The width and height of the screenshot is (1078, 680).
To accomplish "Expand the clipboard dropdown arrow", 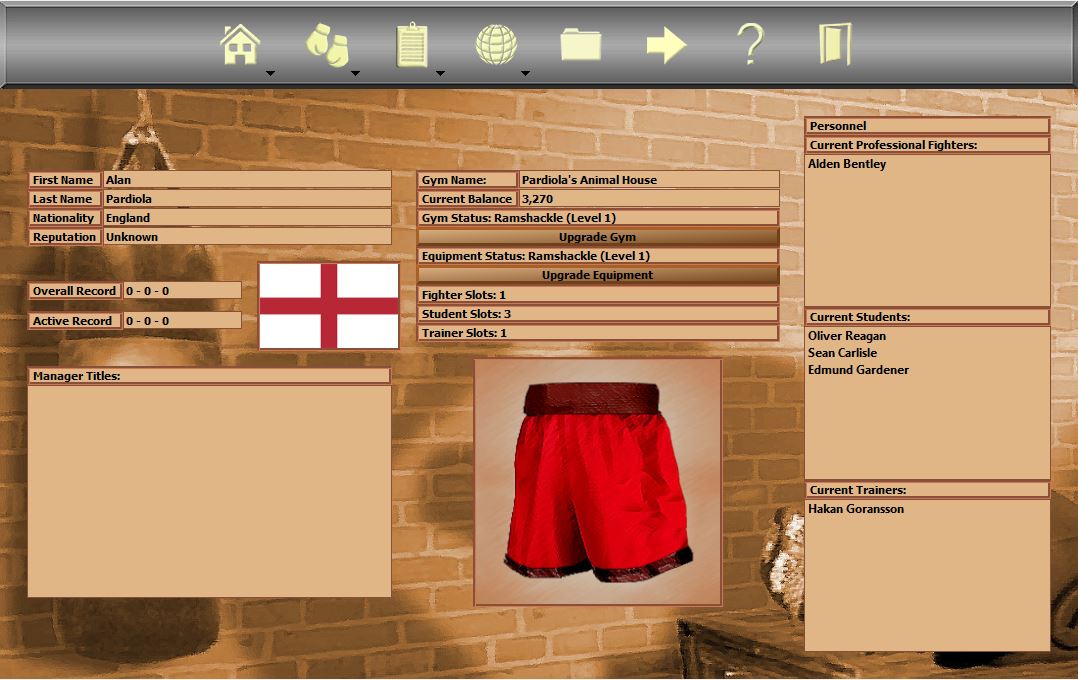I will [x=440, y=73].
